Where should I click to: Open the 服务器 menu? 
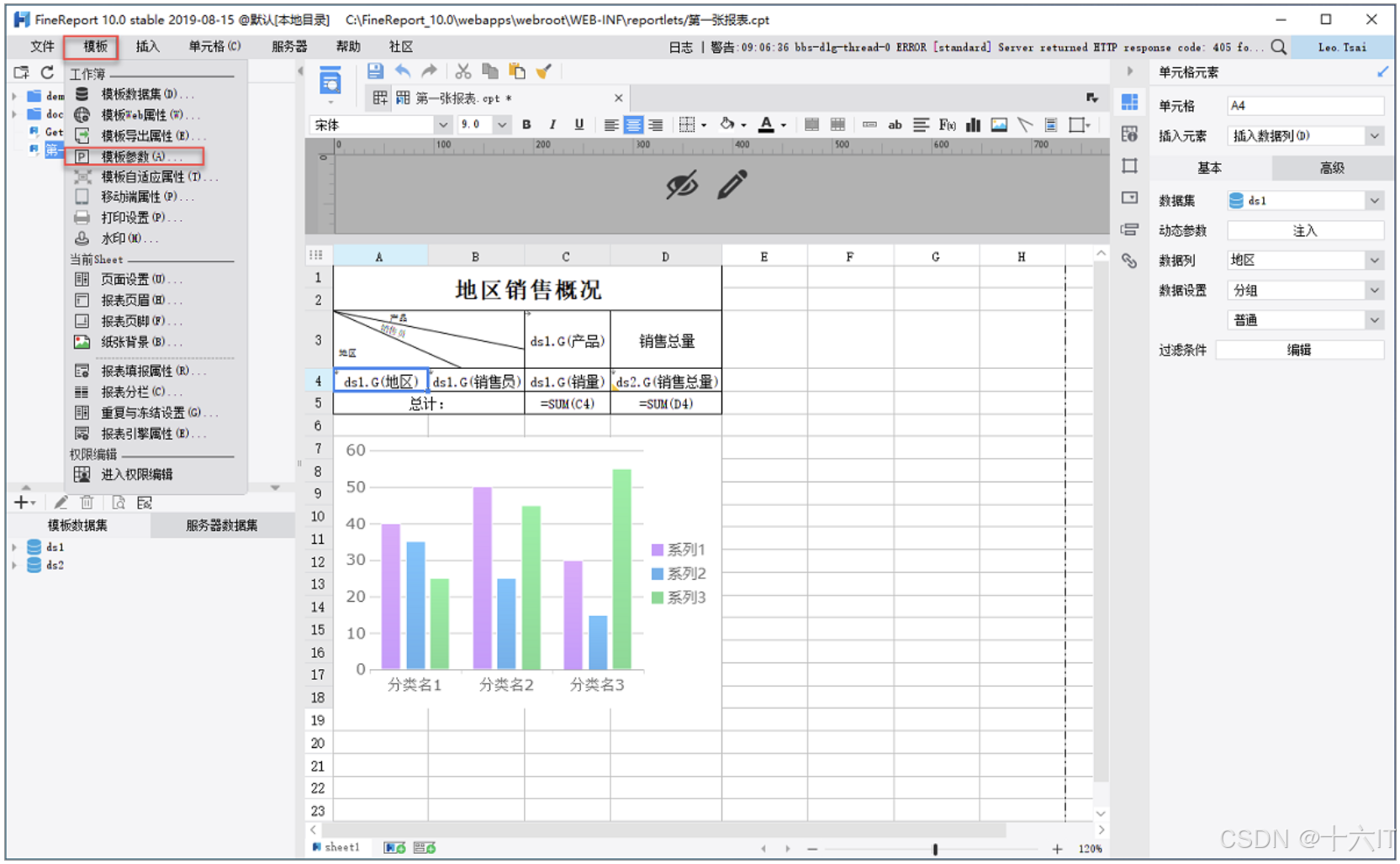coord(289,47)
